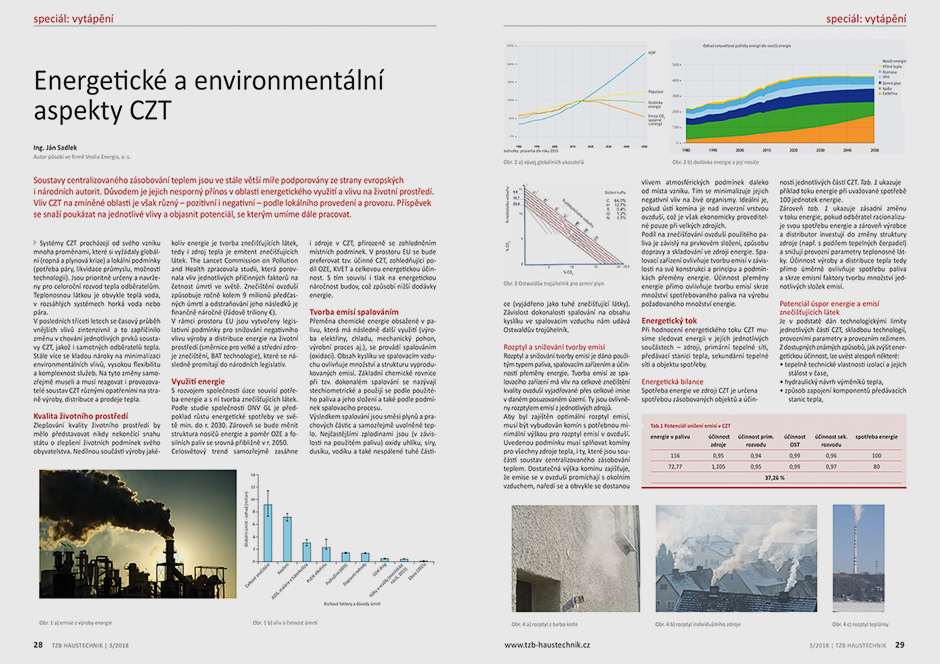This screenshot has width=940, height=664.
Task: Click caption "Obr. 1 a) emise z výroby energie"
Action: (76, 623)
